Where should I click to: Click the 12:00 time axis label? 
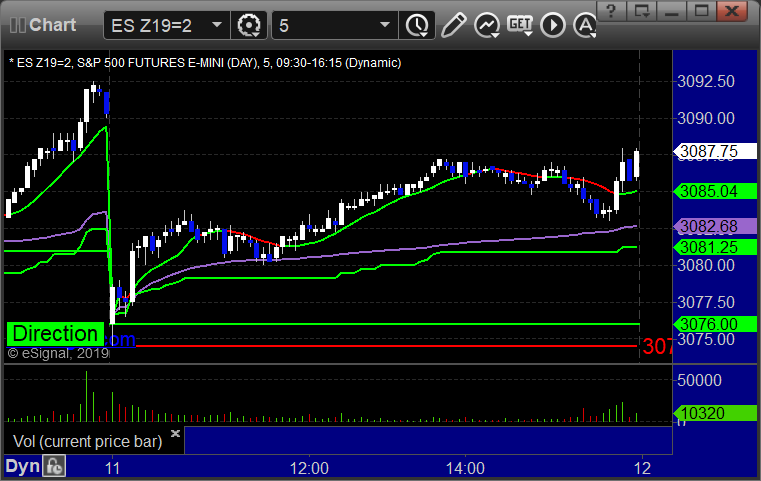coord(309,468)
